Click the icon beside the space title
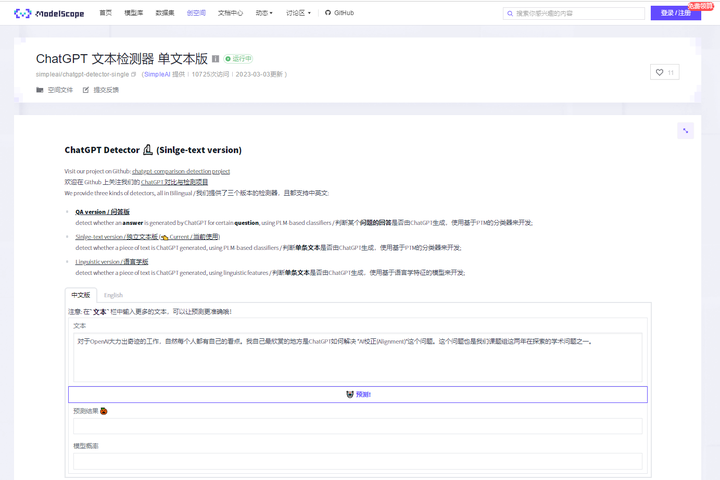The width and height of the screenshot is (720, 480). (215, 59)
